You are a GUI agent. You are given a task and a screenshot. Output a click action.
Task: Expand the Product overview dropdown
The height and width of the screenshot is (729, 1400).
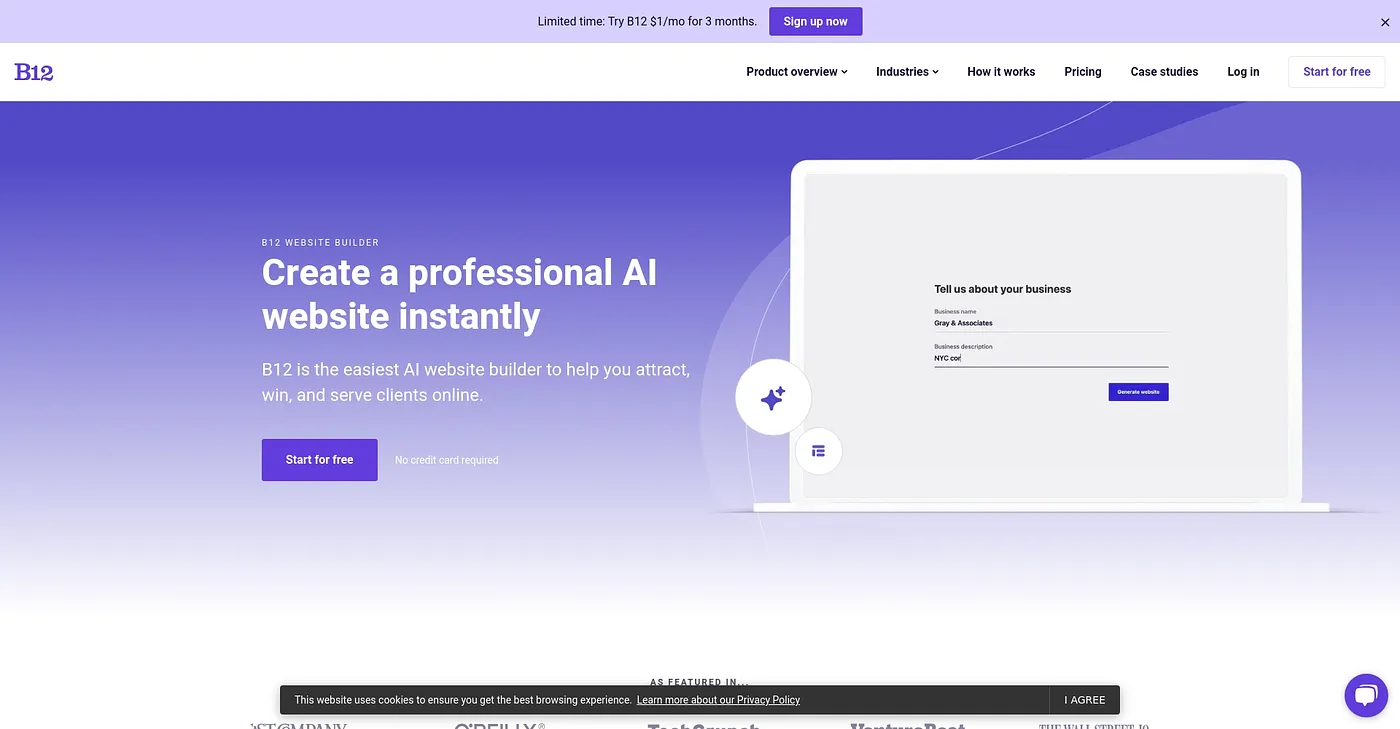797,72
